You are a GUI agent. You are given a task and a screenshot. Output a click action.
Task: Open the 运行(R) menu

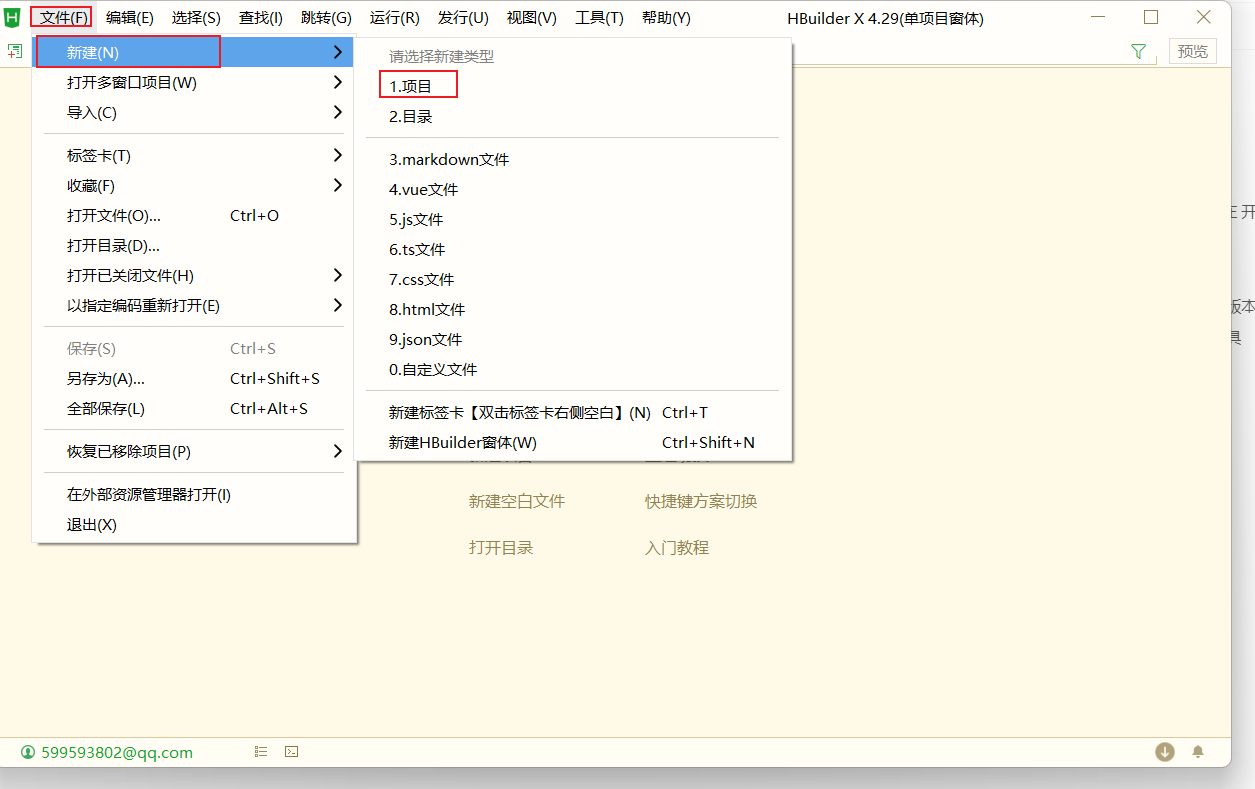coord(395,17)
